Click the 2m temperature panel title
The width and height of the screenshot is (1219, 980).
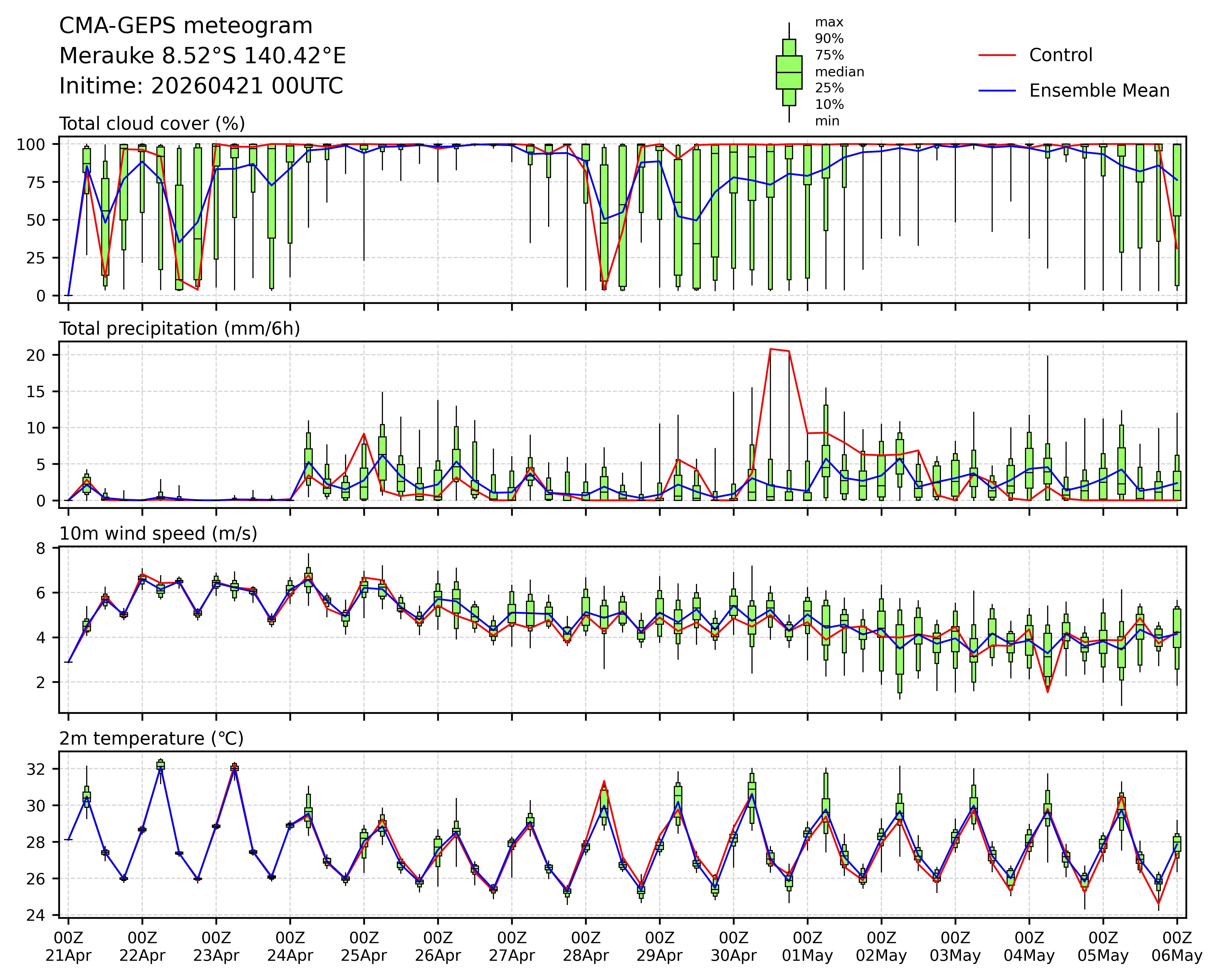click(152, 738)
